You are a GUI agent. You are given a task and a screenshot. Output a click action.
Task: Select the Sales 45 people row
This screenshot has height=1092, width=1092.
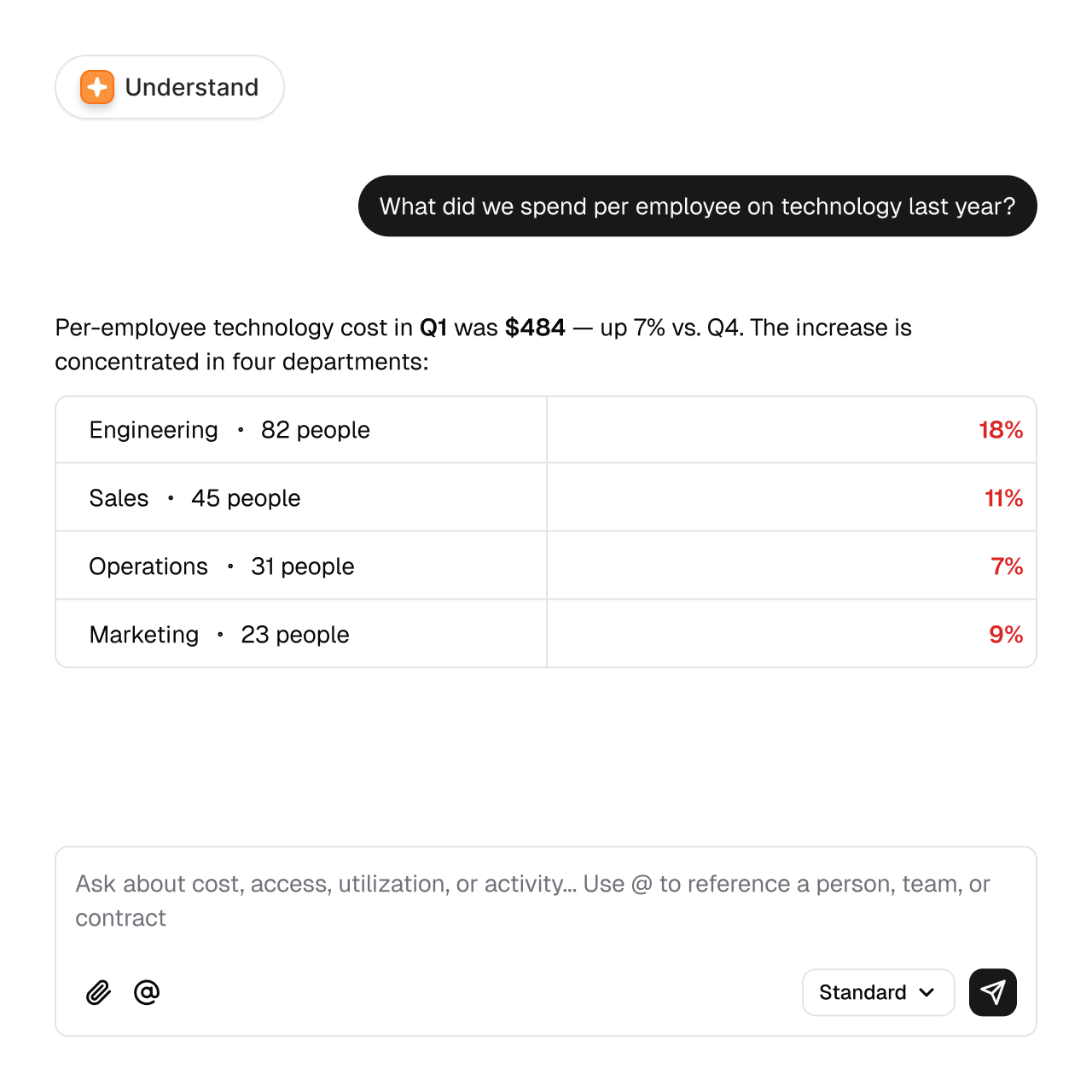tap(546, 498)
